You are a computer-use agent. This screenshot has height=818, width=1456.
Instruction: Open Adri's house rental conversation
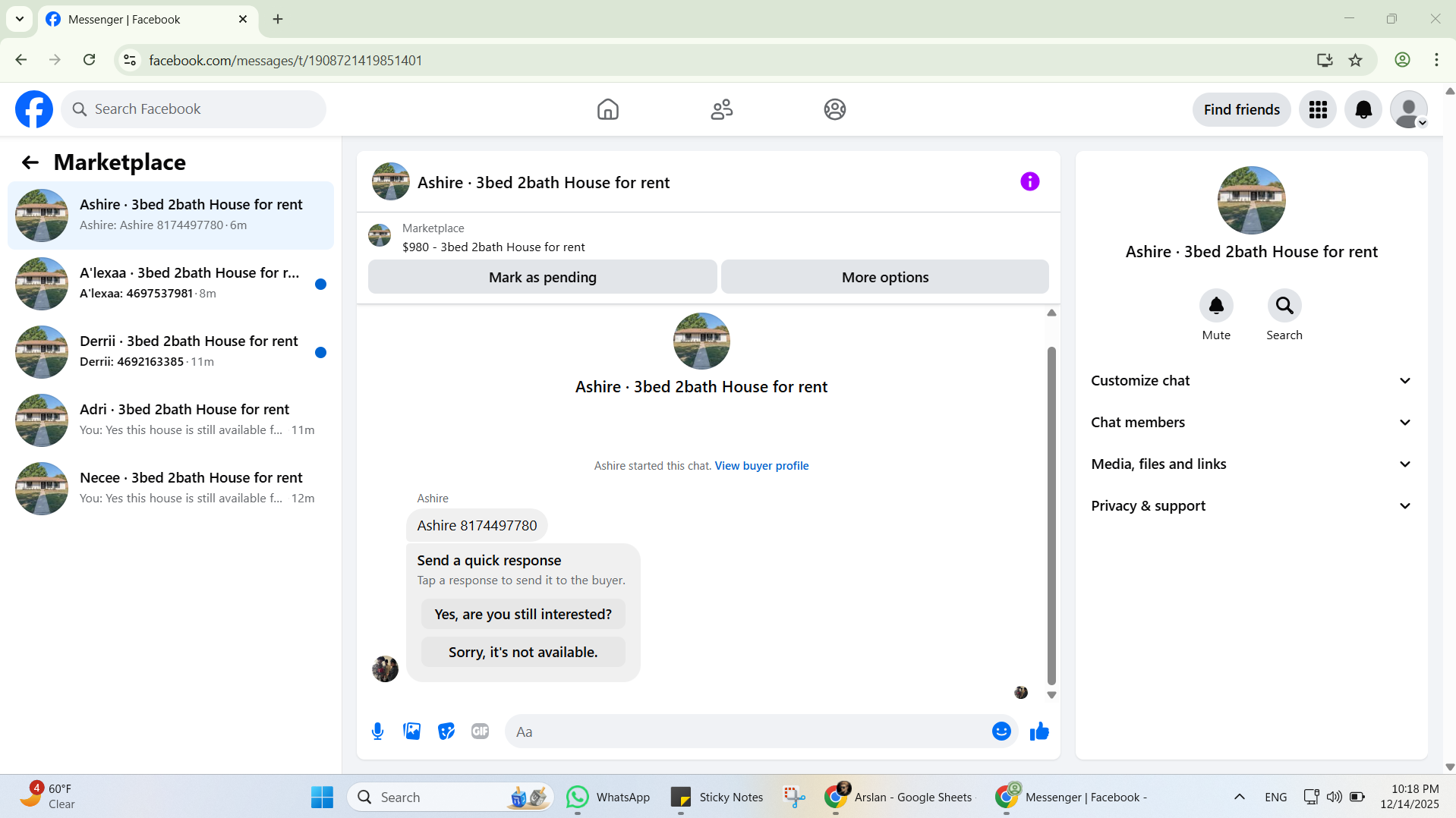[171, 420]
